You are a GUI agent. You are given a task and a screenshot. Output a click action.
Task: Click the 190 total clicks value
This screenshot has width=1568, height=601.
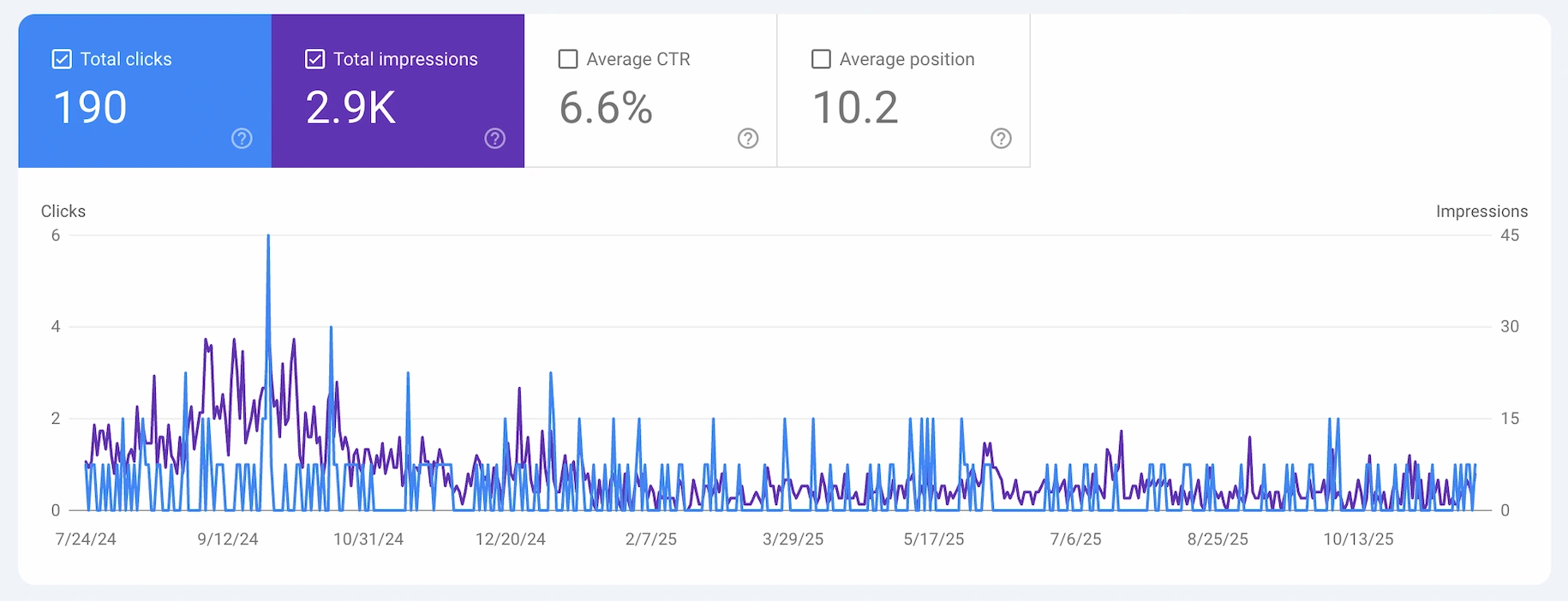pyautogui.click(x=90, y=108)
